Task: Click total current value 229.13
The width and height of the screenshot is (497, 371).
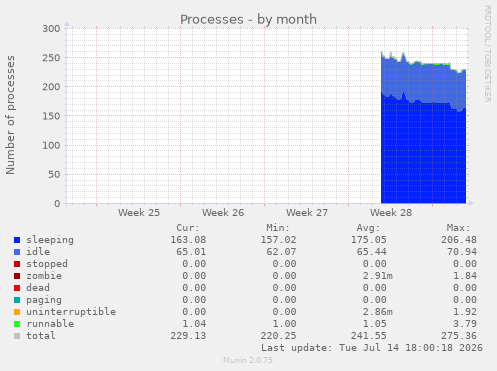Action: click(x=188, y=336)
